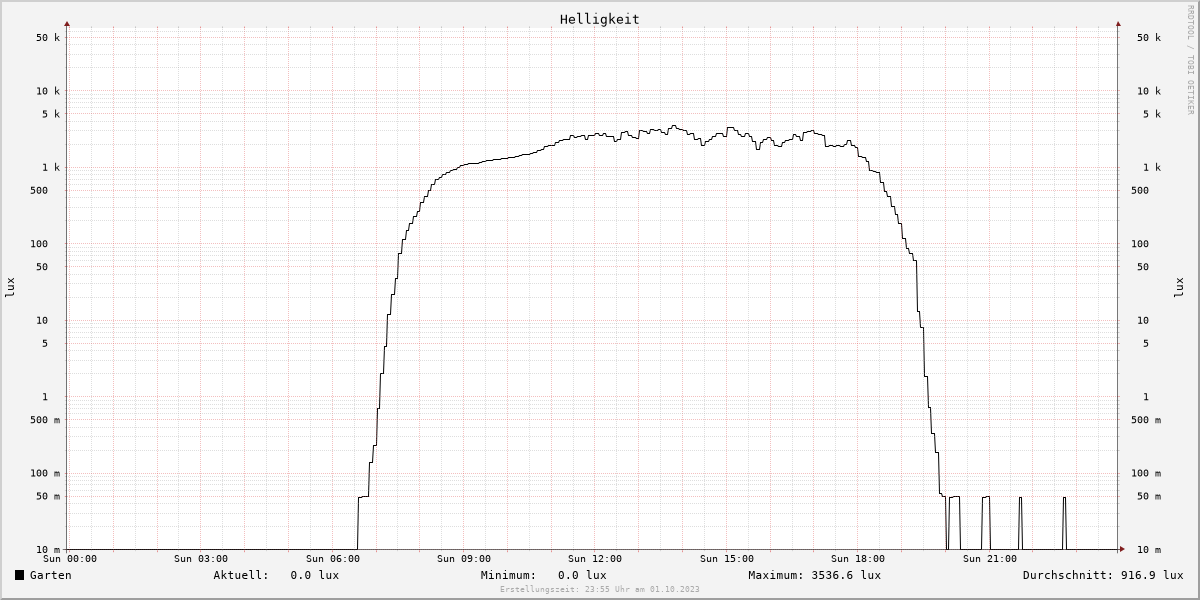The height and width of the screenshot is (600, 1200).
Task: Click the "Sun 12:00" time axis label
Action: pos(595,559)
